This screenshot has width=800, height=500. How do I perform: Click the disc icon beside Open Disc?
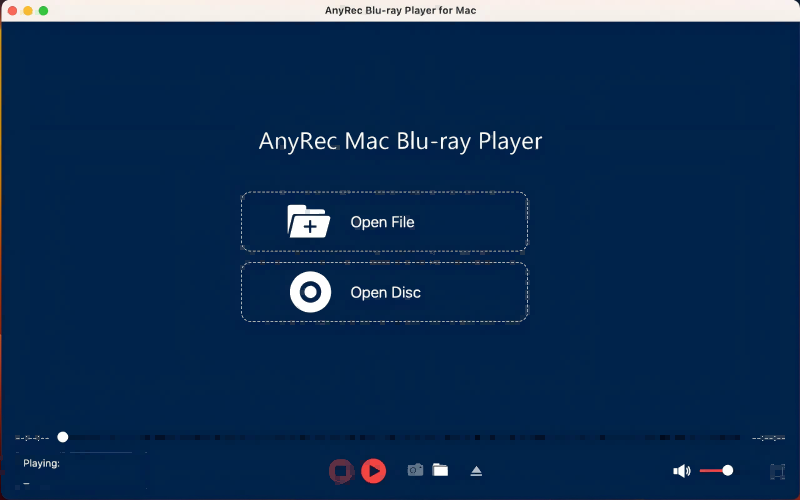point(310,292)
